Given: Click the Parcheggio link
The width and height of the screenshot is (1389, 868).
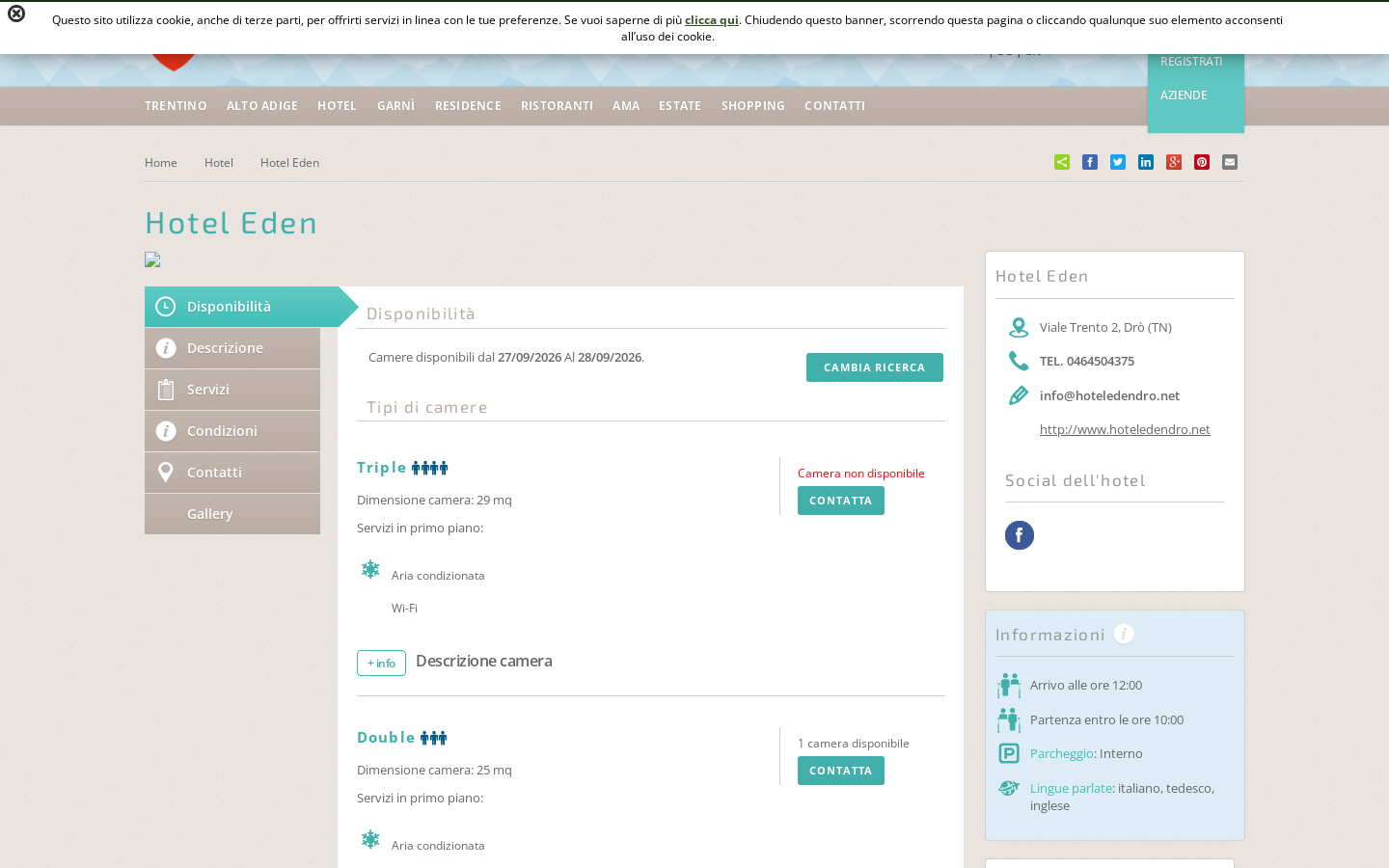Looking at the screenshot, I should pyautogui.click(x=1062, y=753).
